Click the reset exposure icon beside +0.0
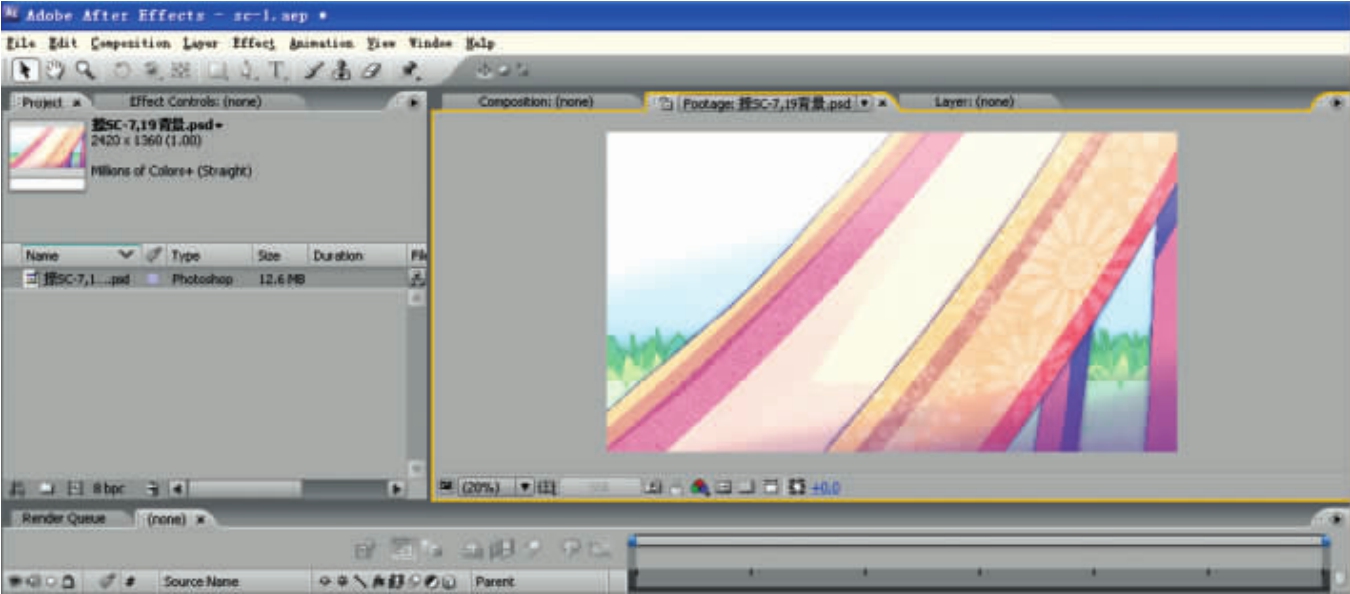1350x594 pixels. (797, 487)
